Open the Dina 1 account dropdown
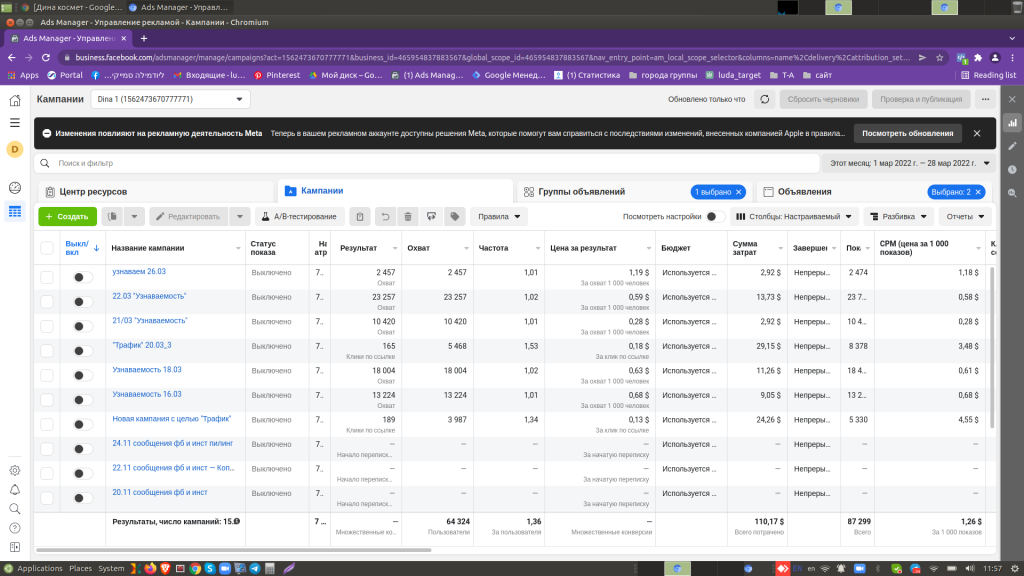The width and height of the screenshot is (1024, 576). (171, 100)
